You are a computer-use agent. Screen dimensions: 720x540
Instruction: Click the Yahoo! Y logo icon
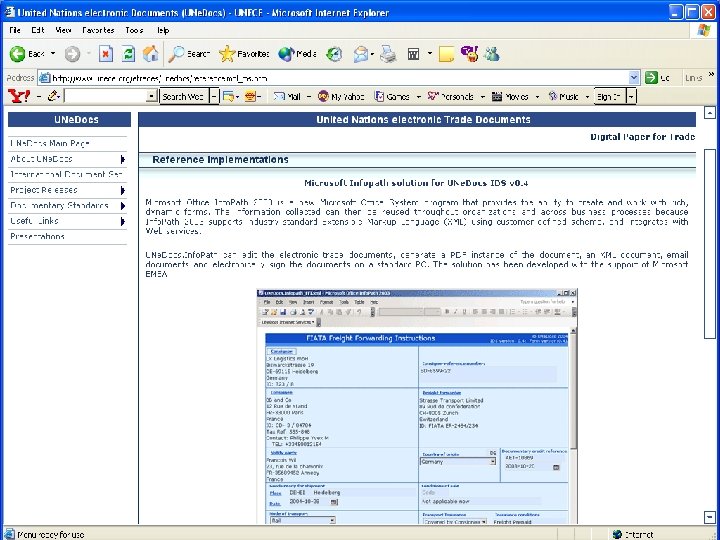(19, 96)
